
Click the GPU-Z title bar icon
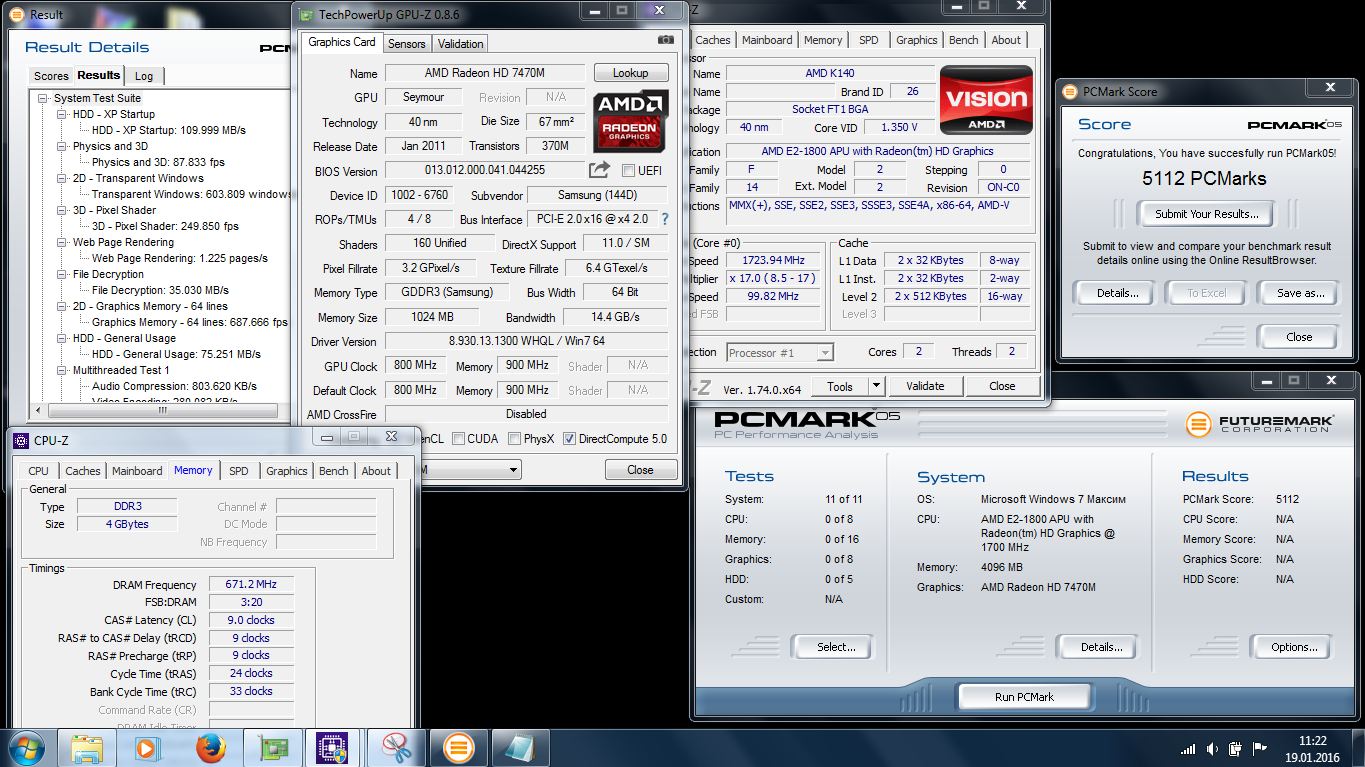coord(306,14)
